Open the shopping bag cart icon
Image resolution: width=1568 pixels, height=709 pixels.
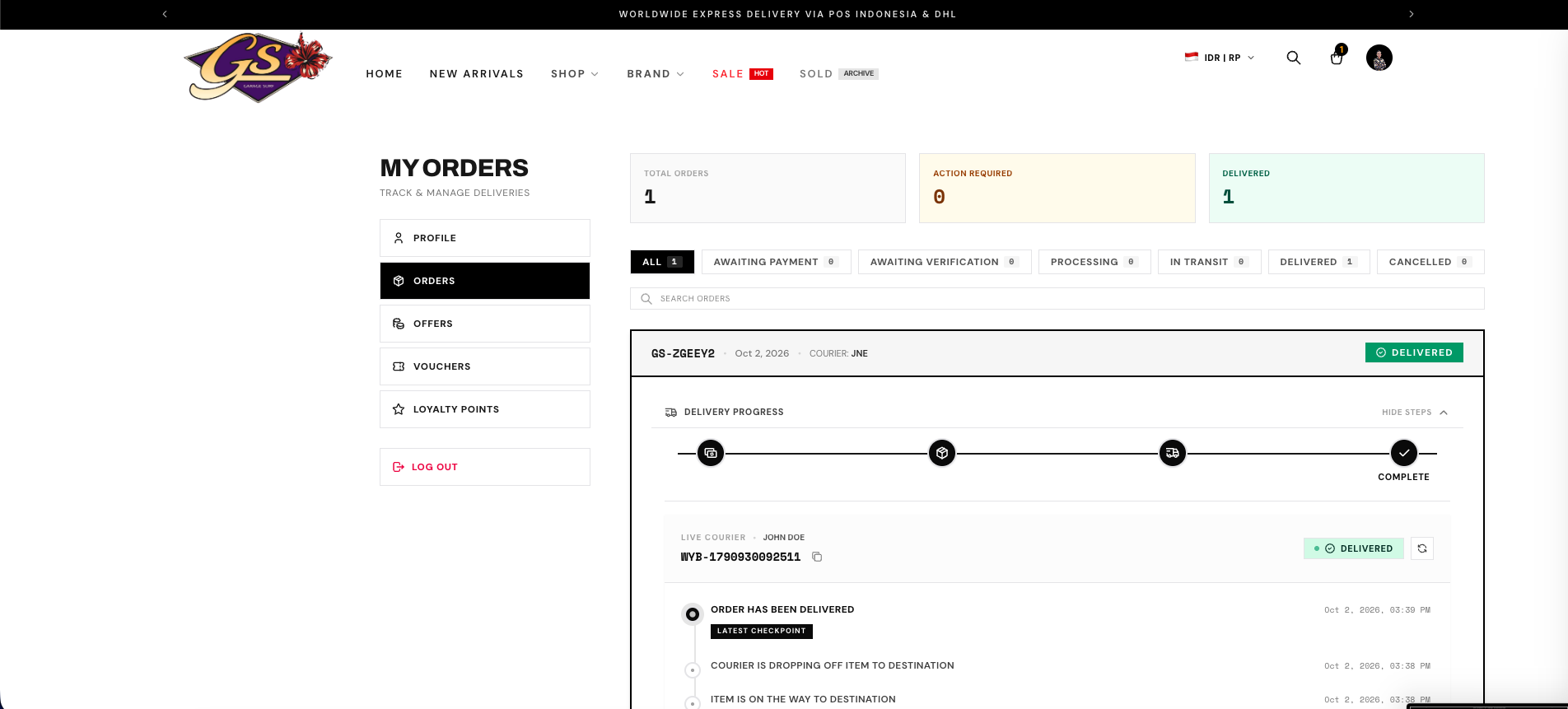(x=1337, y=57)
